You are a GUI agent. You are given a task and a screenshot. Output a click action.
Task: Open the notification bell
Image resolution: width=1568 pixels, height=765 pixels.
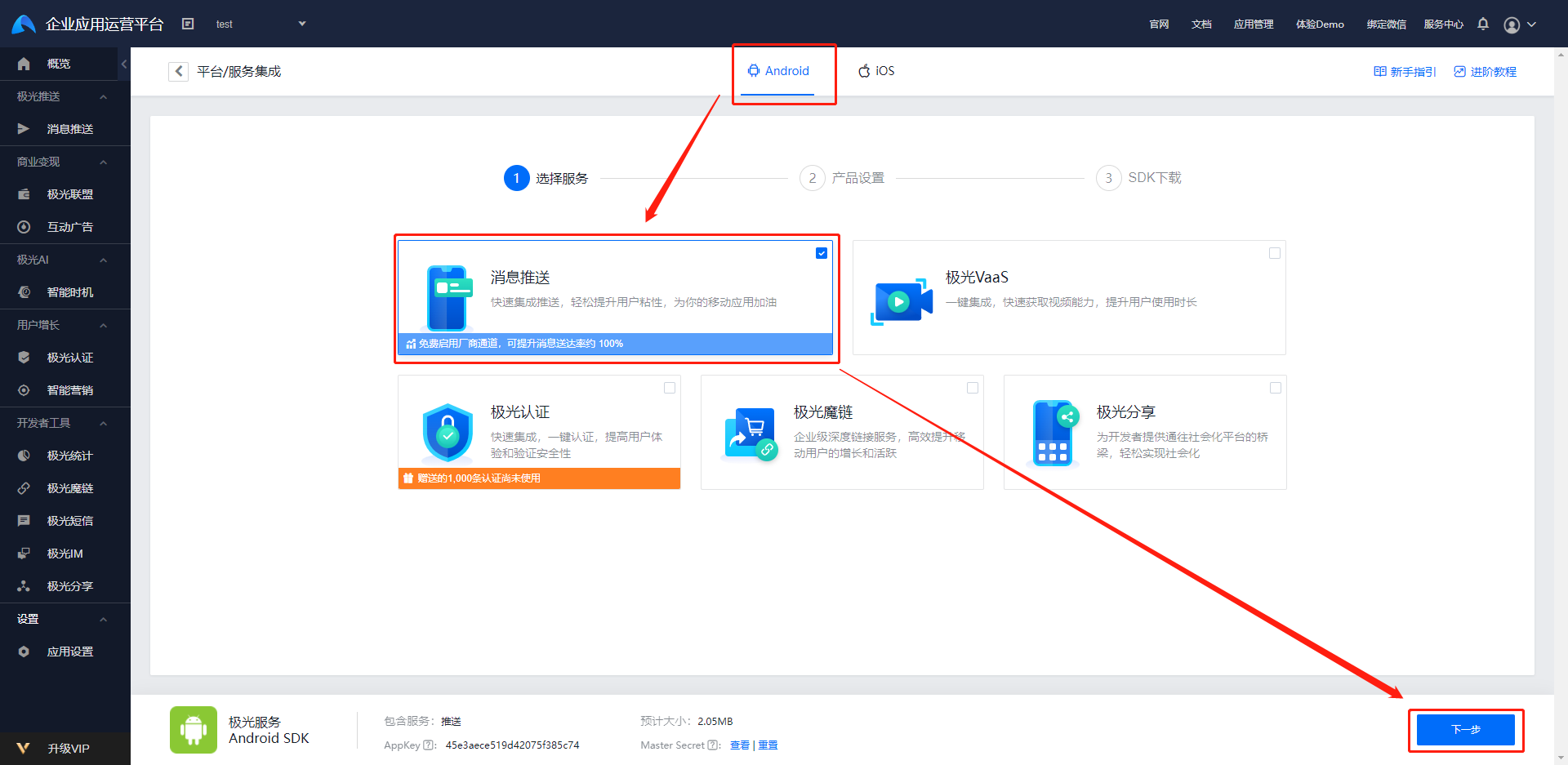tap(1483, 24)
